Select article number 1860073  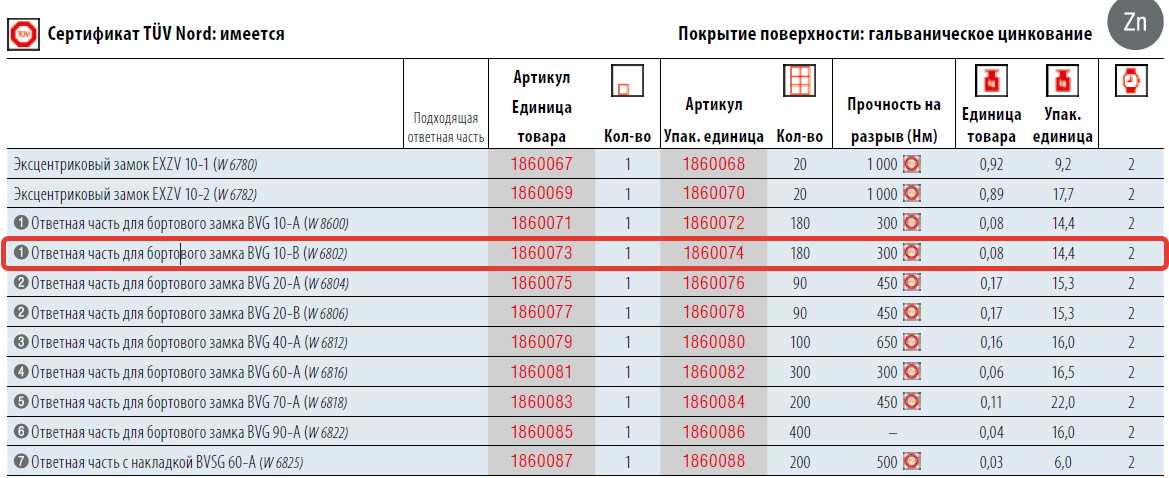(x=541, y=253)
